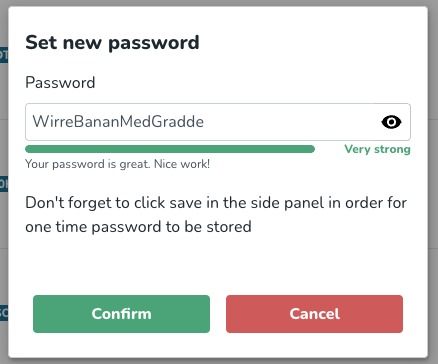Image resolution: width=438 pixels, height=364 pixels.
Task: Toggle password visibility with the eye icon
Action: (x=391, y=122)
